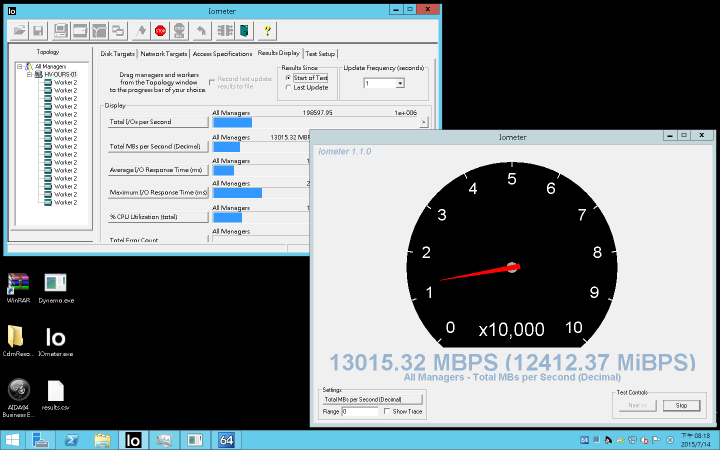Click the disconnect workers toolbar icon
Screen dimensions: 720x450
point(225,31)
